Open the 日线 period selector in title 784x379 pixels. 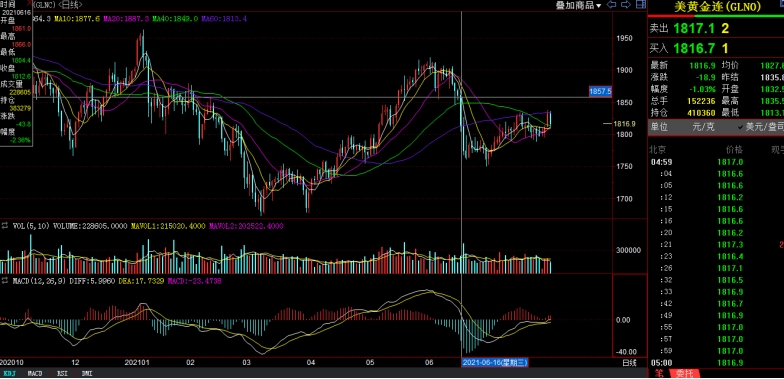(x=70, y=4)
